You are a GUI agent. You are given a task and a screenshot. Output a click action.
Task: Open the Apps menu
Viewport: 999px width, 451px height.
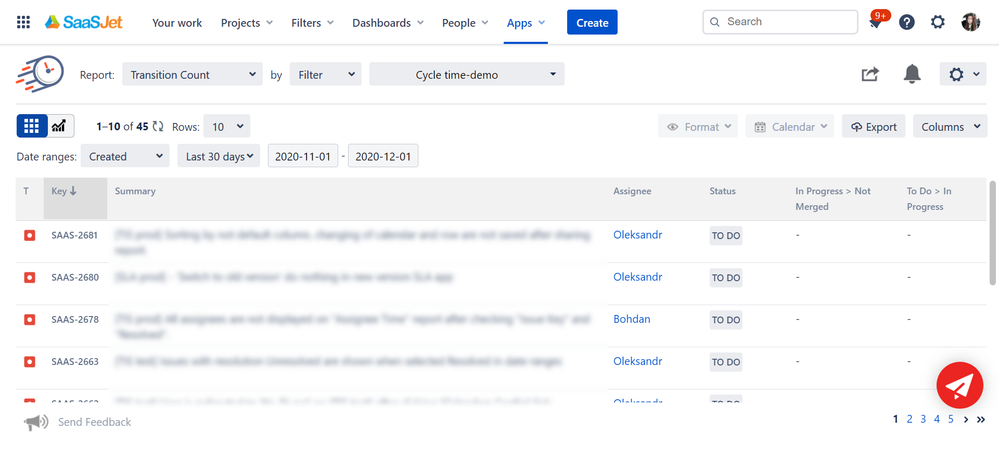526,23
